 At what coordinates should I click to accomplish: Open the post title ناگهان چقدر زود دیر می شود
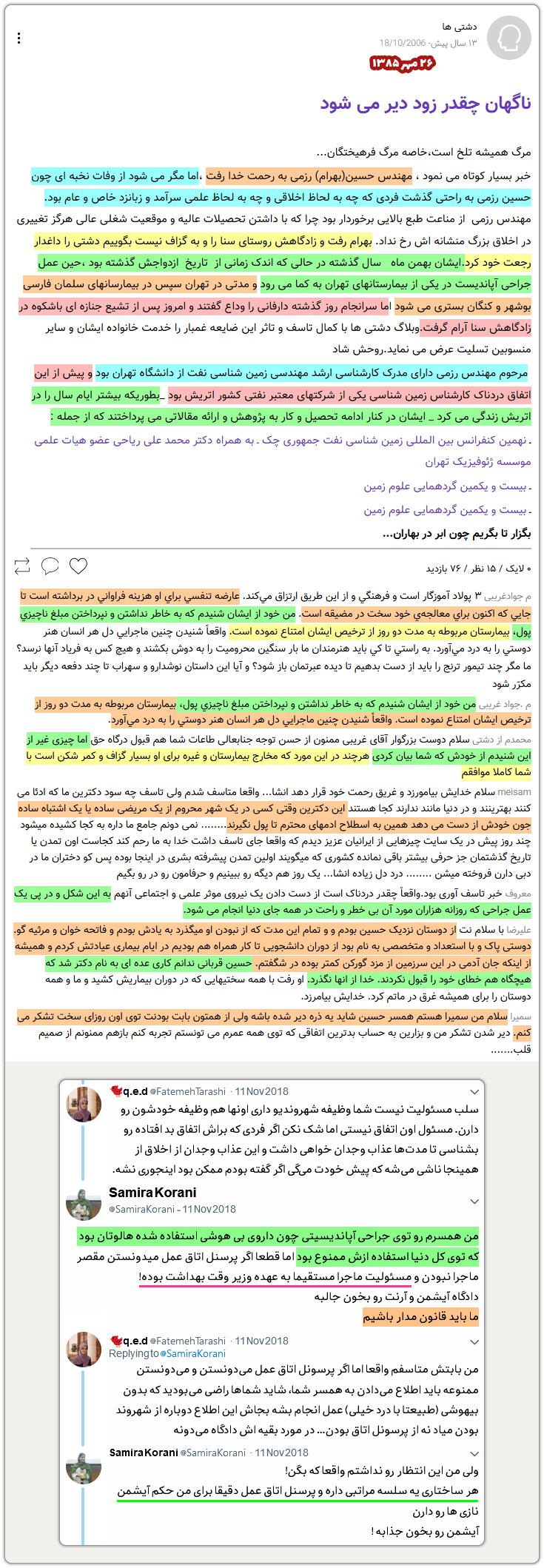426,103
